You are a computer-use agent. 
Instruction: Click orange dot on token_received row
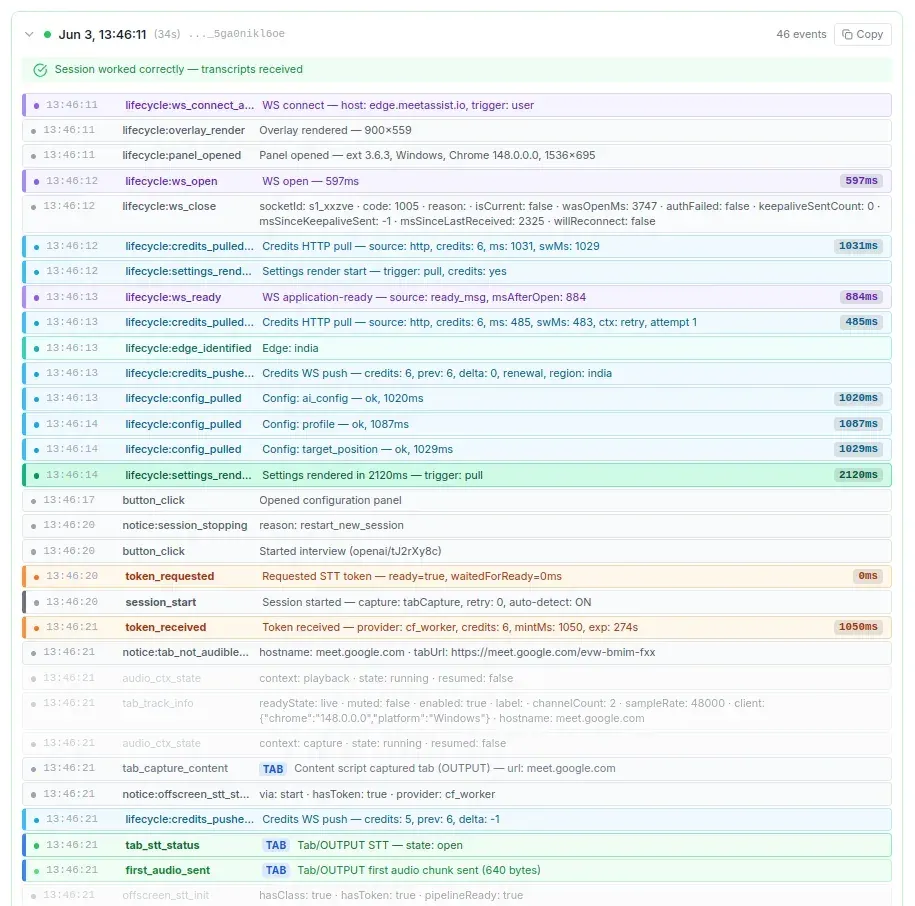point(37,628)
